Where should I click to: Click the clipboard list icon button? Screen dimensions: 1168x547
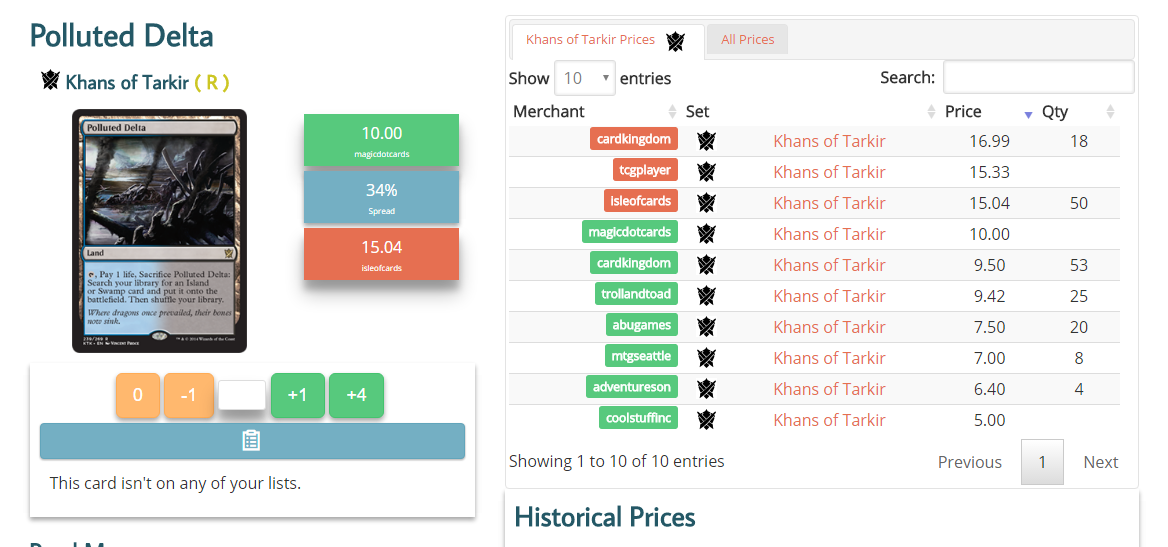coord(252,441)
